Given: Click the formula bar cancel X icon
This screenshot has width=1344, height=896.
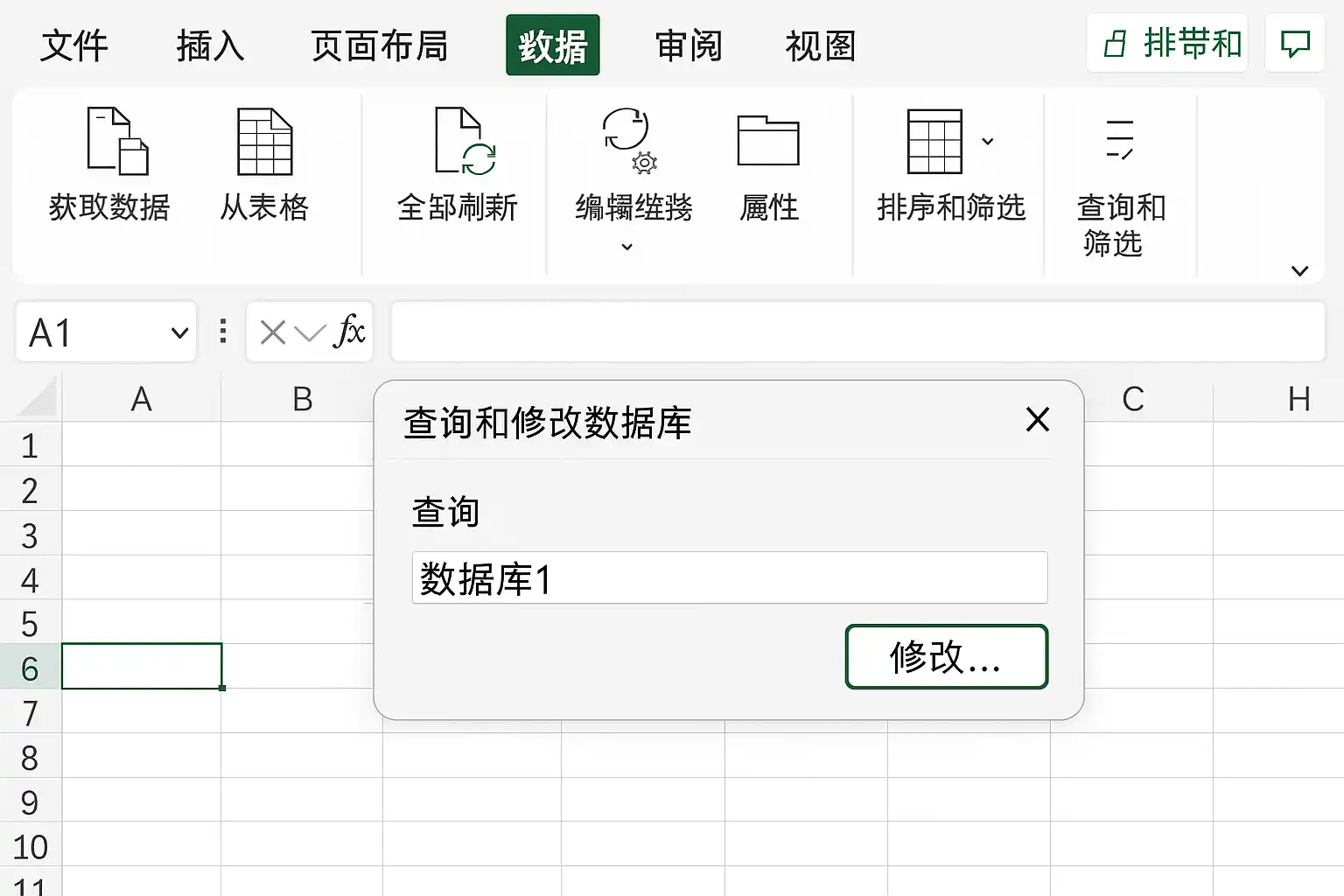Looking at the screenshot, I should click(x=273, y=332).
